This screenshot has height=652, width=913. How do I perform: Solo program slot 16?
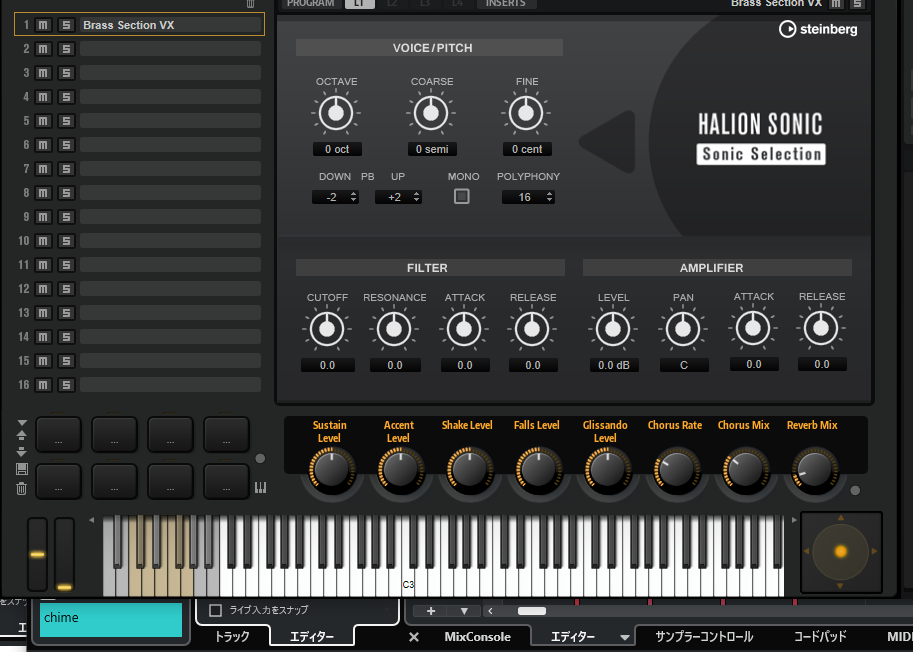coord(66,385)
